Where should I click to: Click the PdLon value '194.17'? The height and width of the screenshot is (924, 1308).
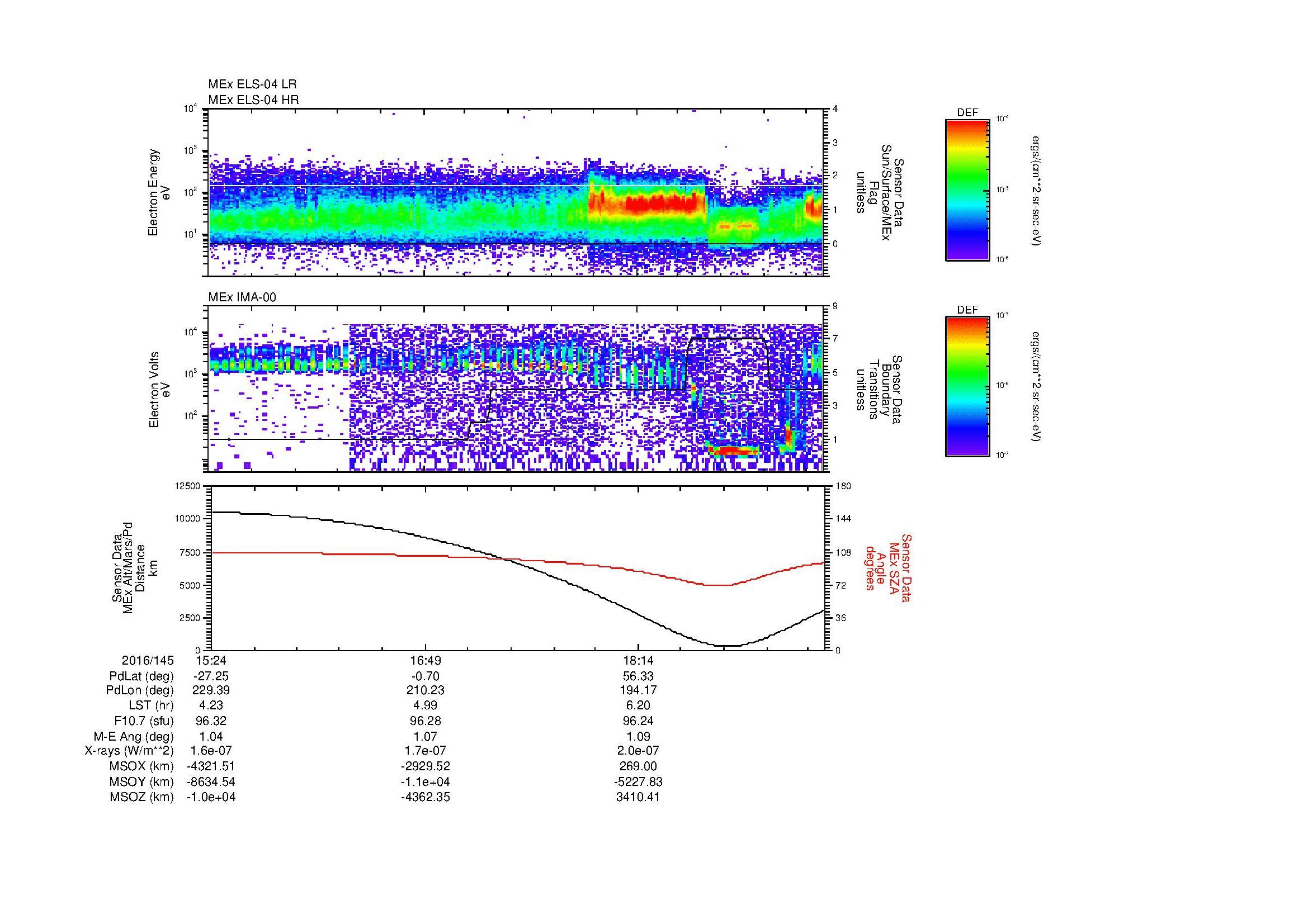(x=638, y=690)
